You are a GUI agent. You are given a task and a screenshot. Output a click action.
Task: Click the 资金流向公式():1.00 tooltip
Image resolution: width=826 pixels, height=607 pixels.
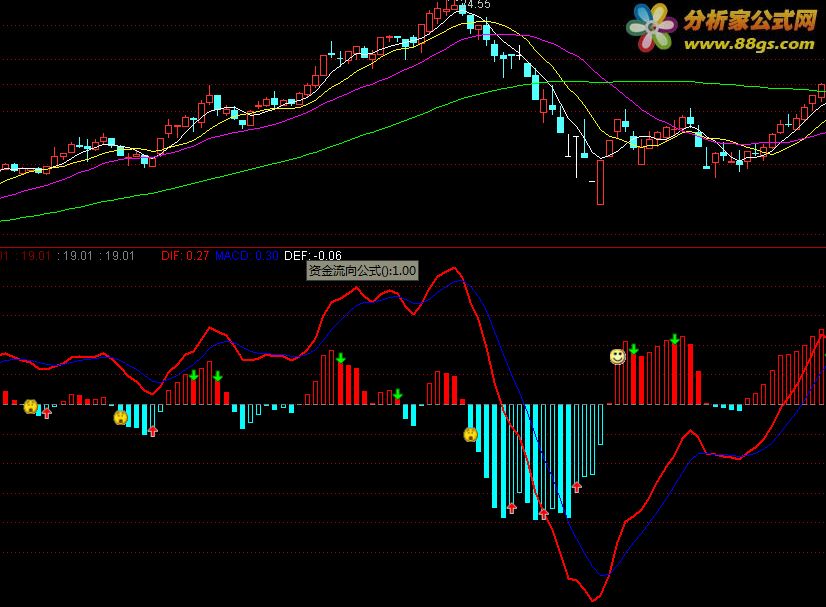[362, 271]
